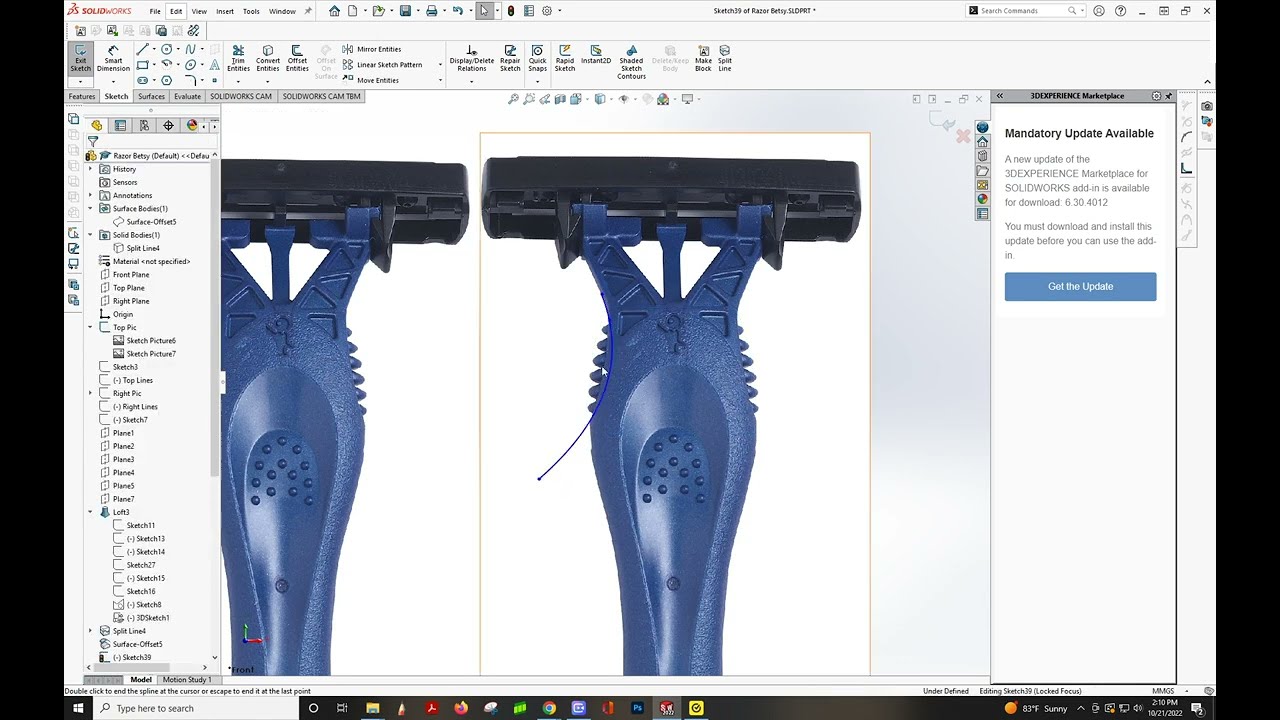Select Front Plane in the tree

point(123,274)
